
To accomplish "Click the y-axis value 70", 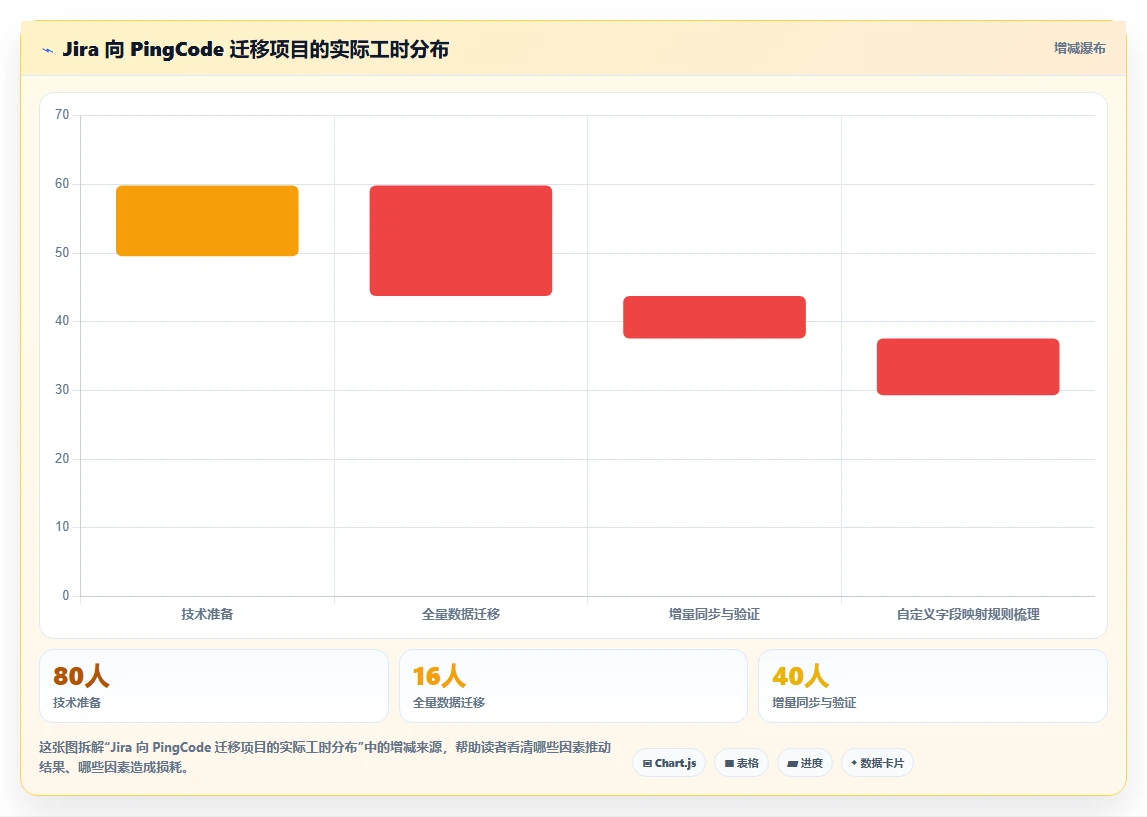I will tap(62, 115).
